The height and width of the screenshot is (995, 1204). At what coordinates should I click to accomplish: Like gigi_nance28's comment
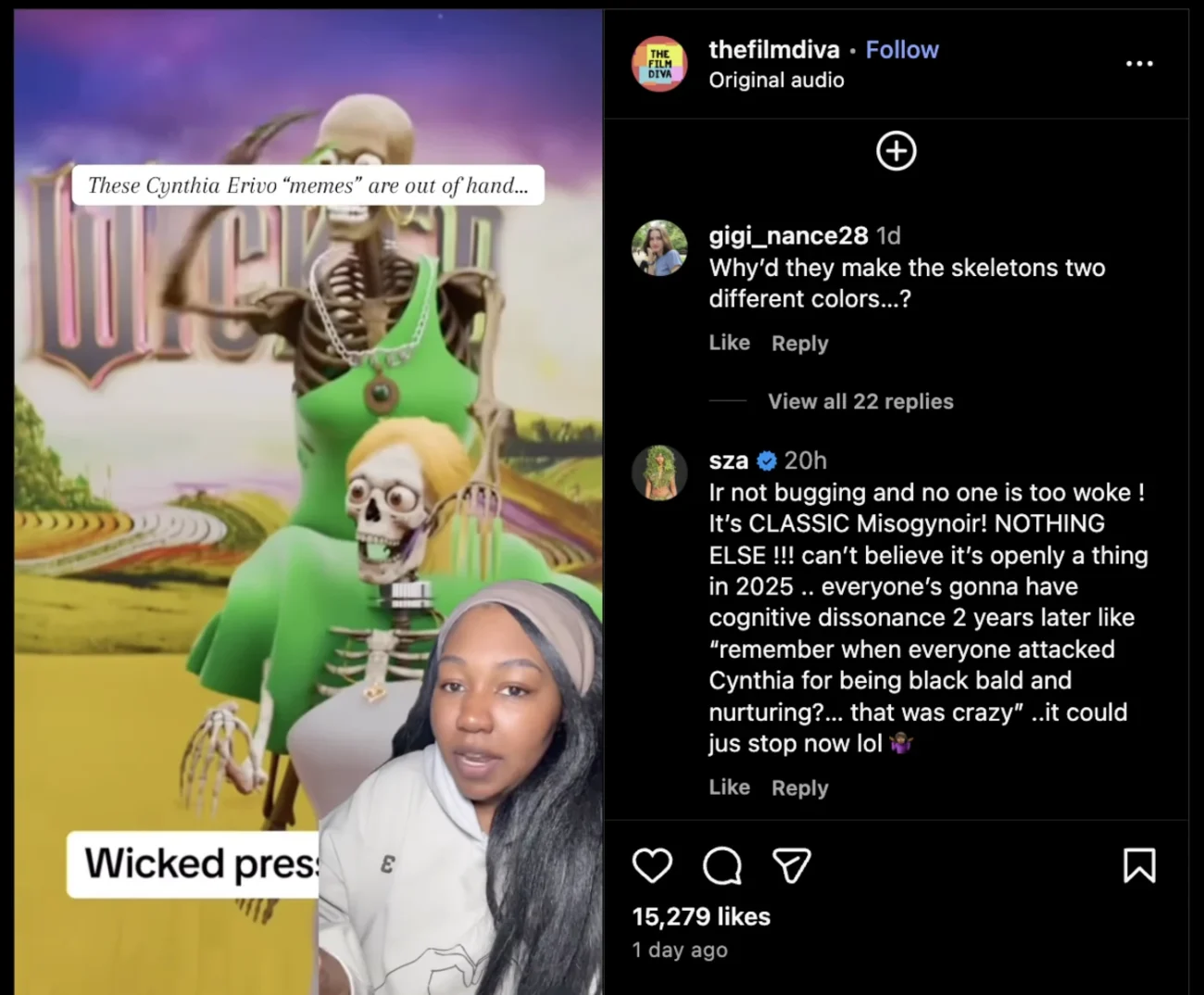(x=729, y=343)
